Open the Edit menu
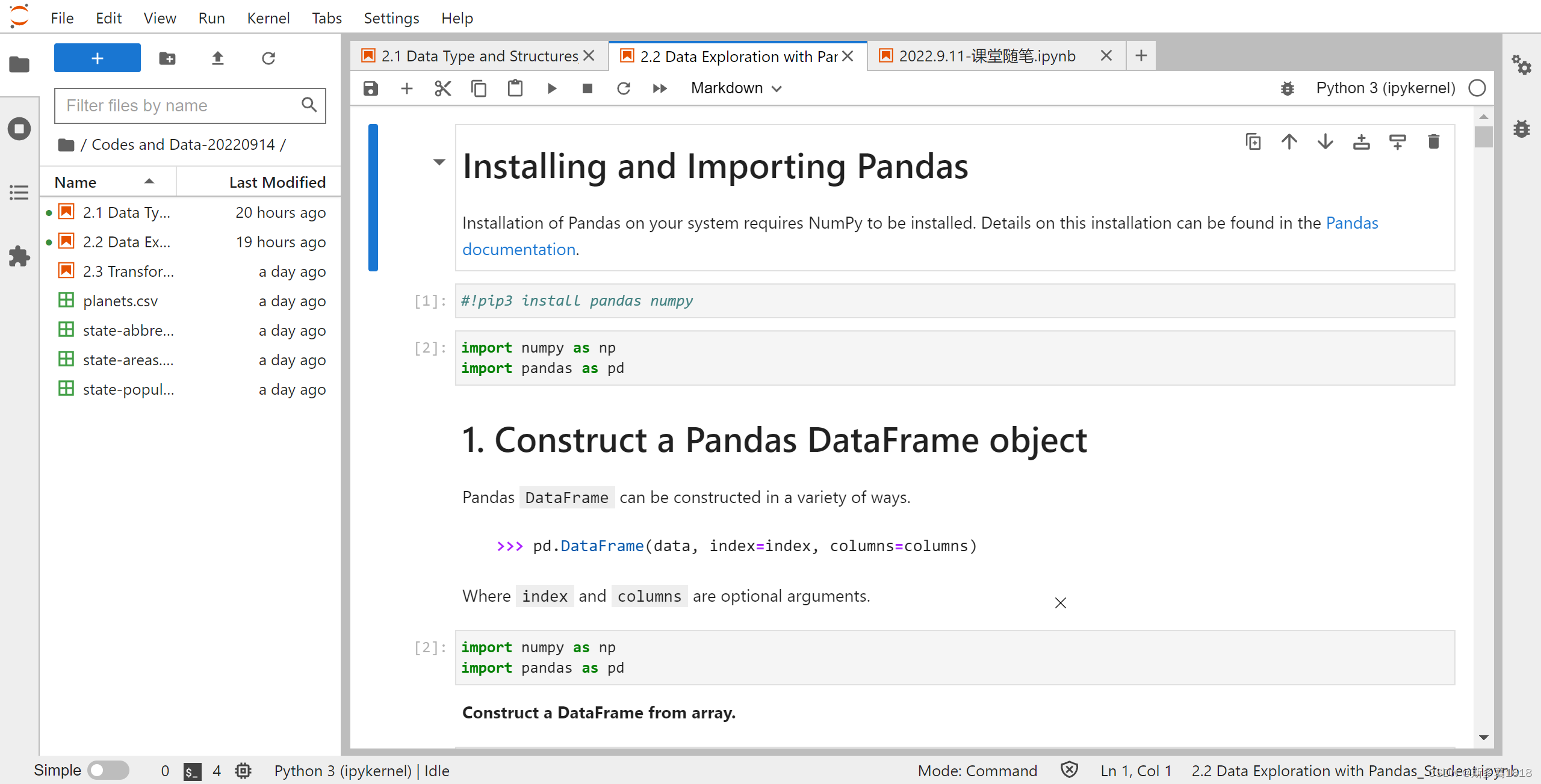Viewport: 1541px width, 784px height. (108, 18)
